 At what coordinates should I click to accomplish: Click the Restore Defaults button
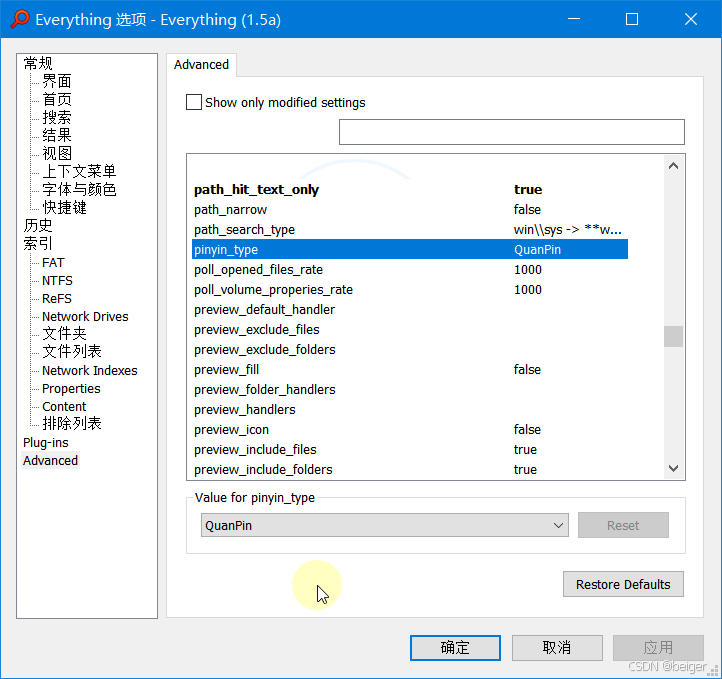coord(623,584)
